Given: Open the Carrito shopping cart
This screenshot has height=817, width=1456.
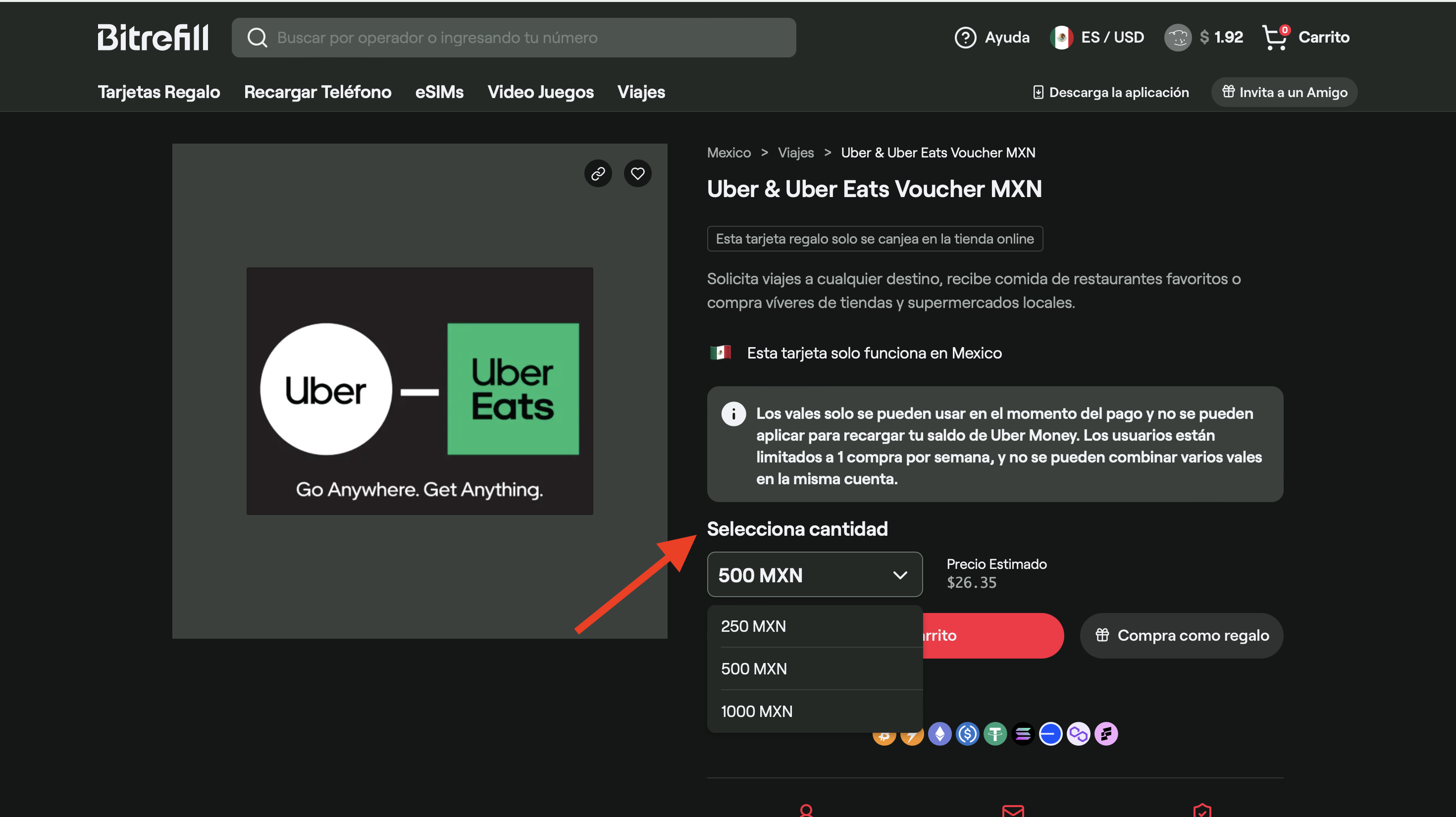Looking at the screenshot, I should 1305,37.
